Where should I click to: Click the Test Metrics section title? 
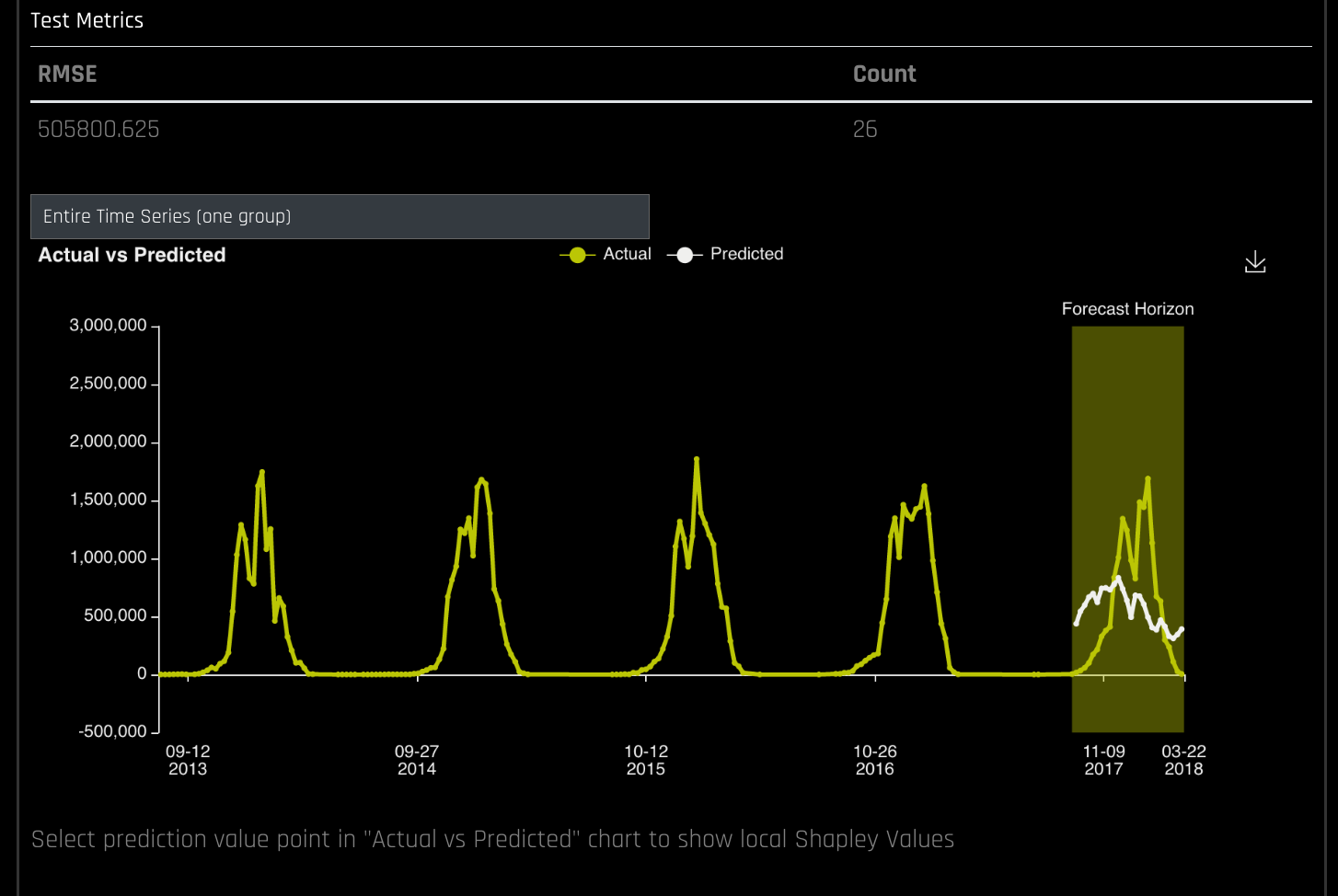click(87, 20)
